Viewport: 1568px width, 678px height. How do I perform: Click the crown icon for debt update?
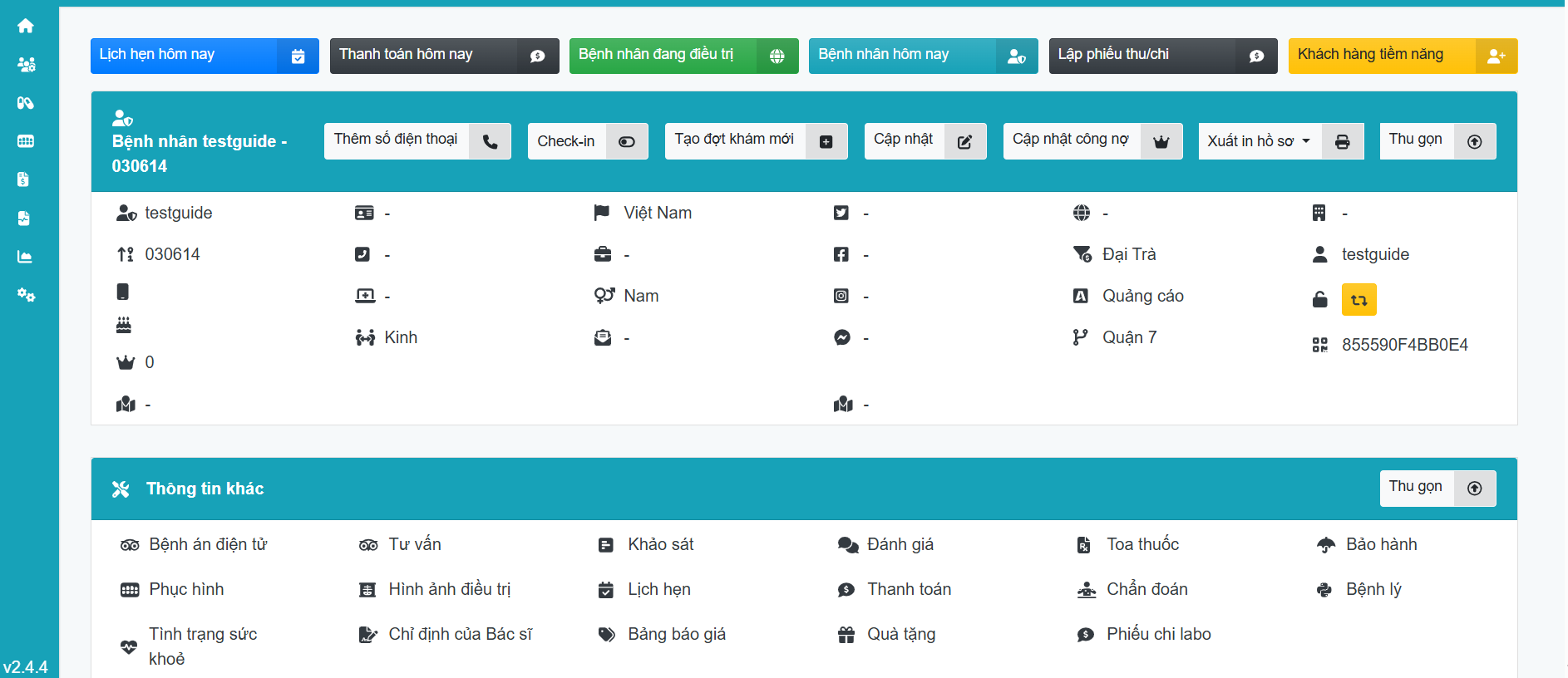tap(1161, 142)
